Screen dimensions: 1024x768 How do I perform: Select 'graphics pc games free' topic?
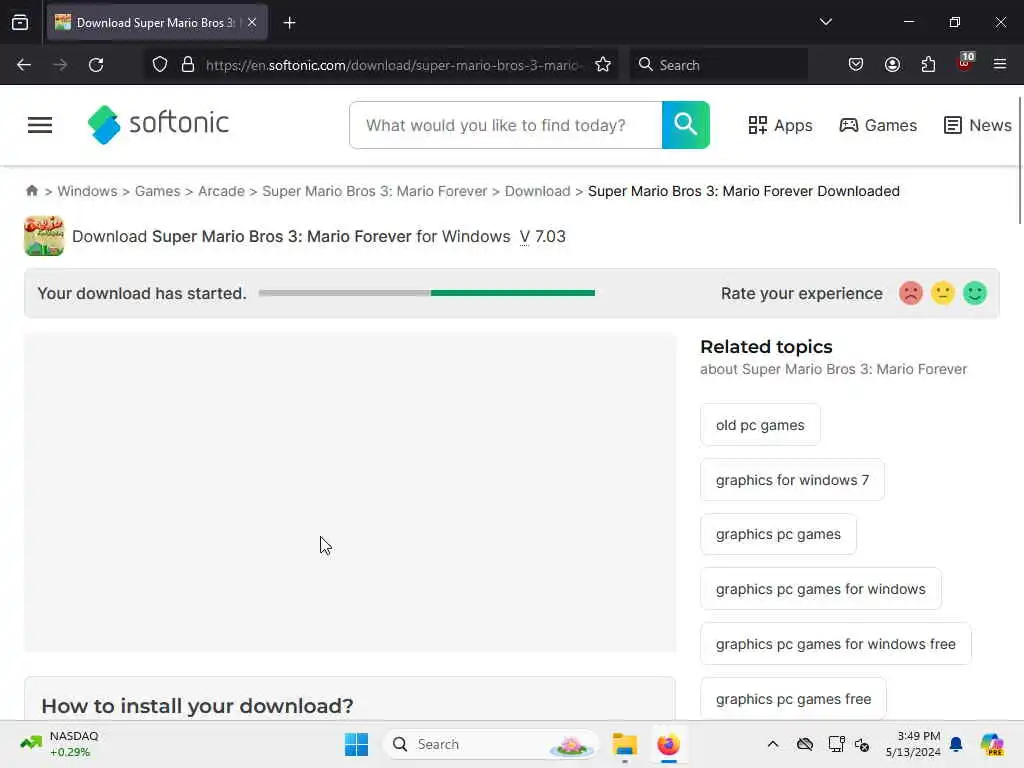793,699
